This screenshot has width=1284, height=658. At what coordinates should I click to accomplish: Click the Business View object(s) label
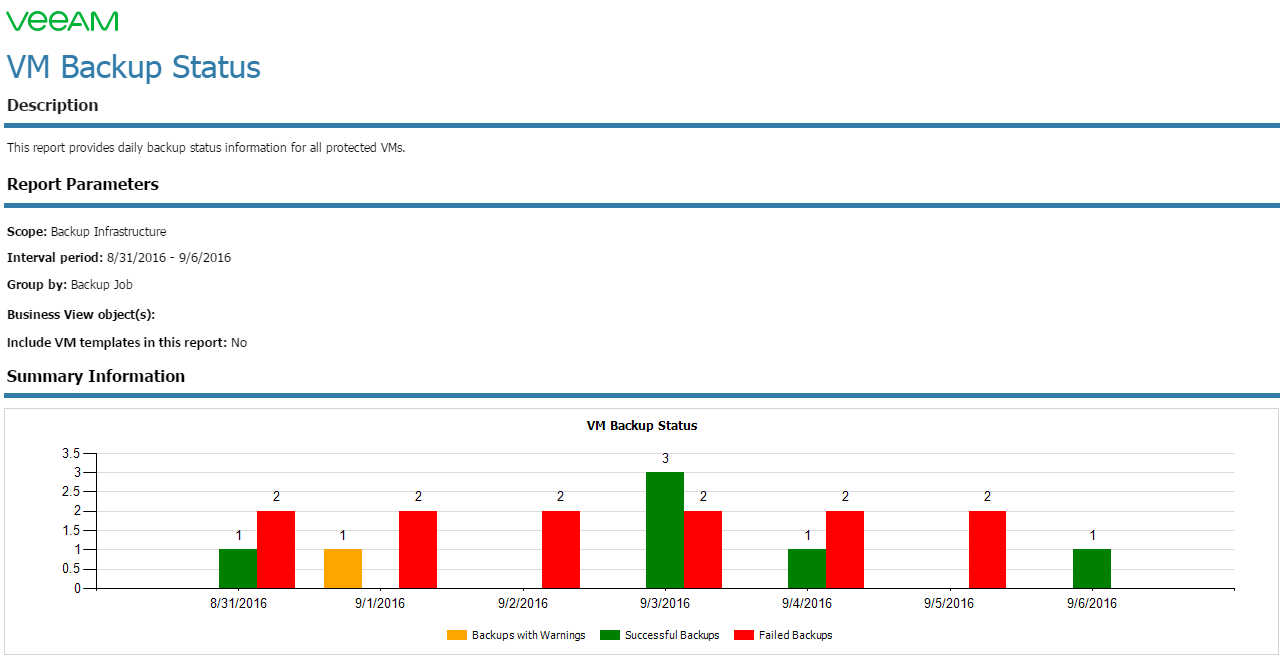pos(81,314)
